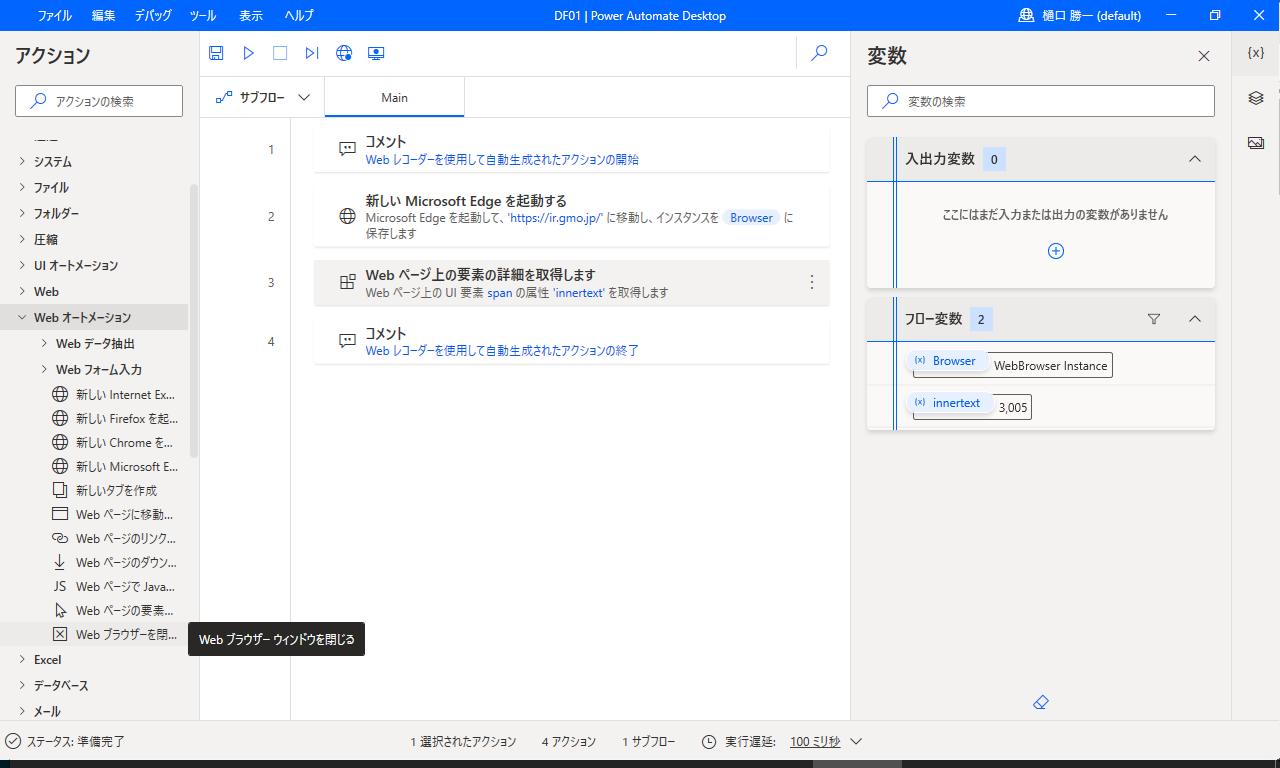Select Web ブラウザーを閉じる action
The image size is (1280, 768).
[x=114, y=634]
